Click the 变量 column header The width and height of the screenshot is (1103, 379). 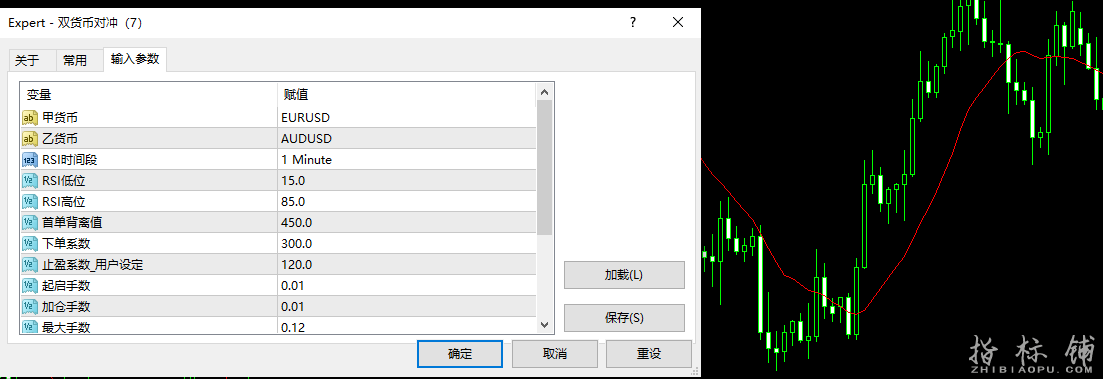click(x=148, y=94)
